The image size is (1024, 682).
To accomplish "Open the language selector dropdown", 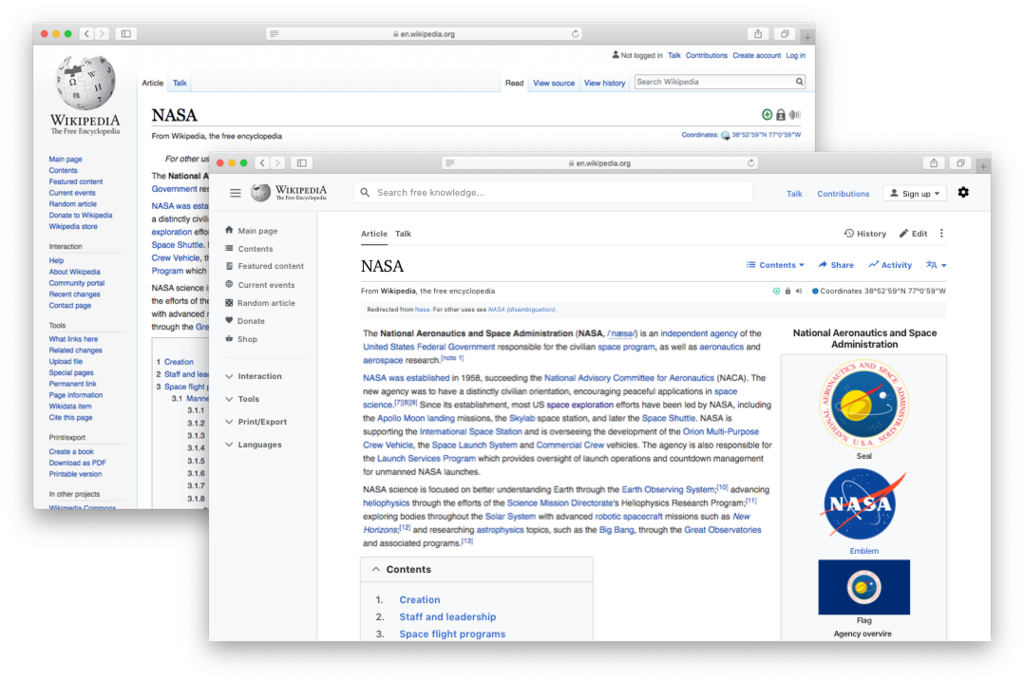I will 936,265.
